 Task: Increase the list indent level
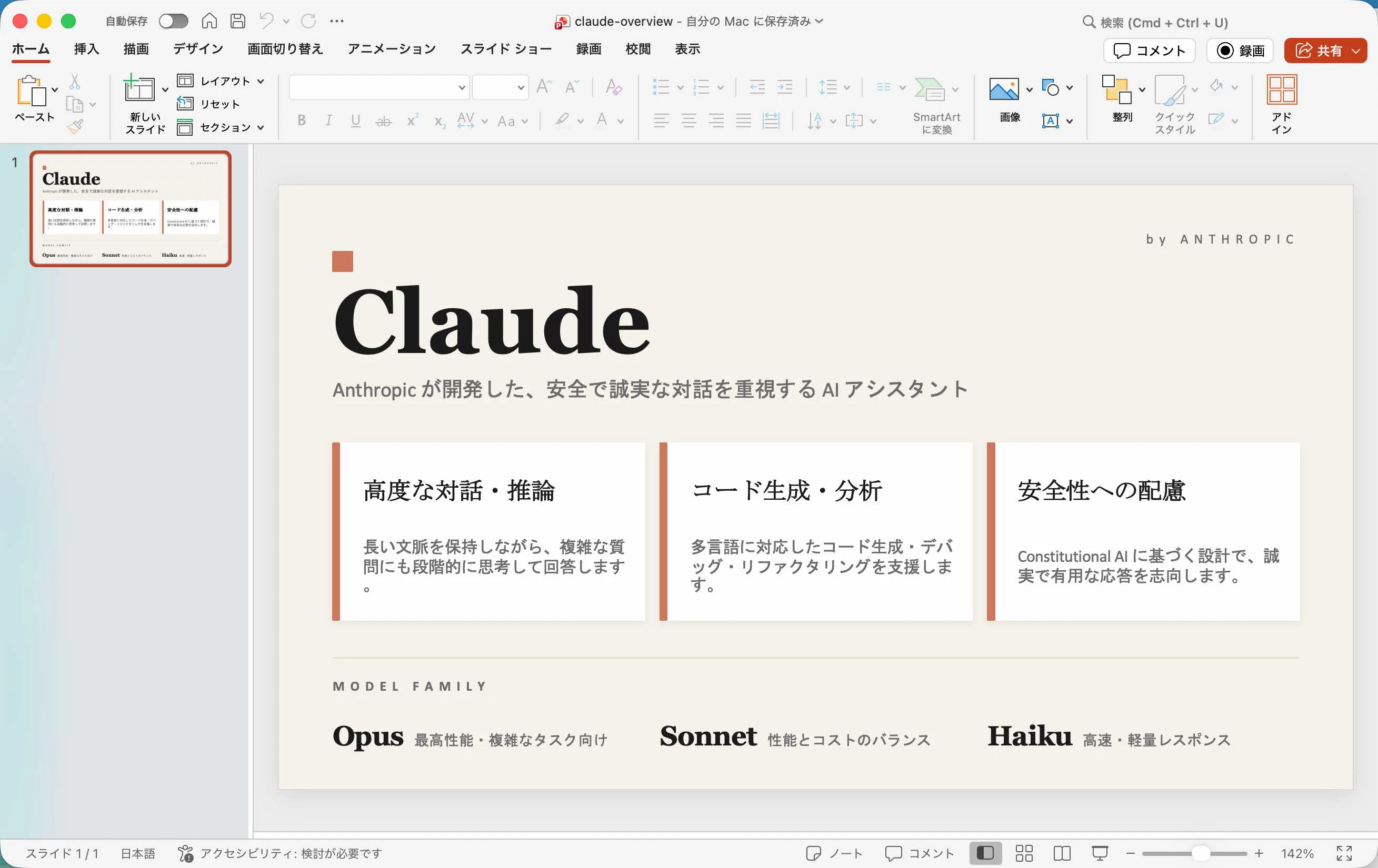tap(785, 87)
